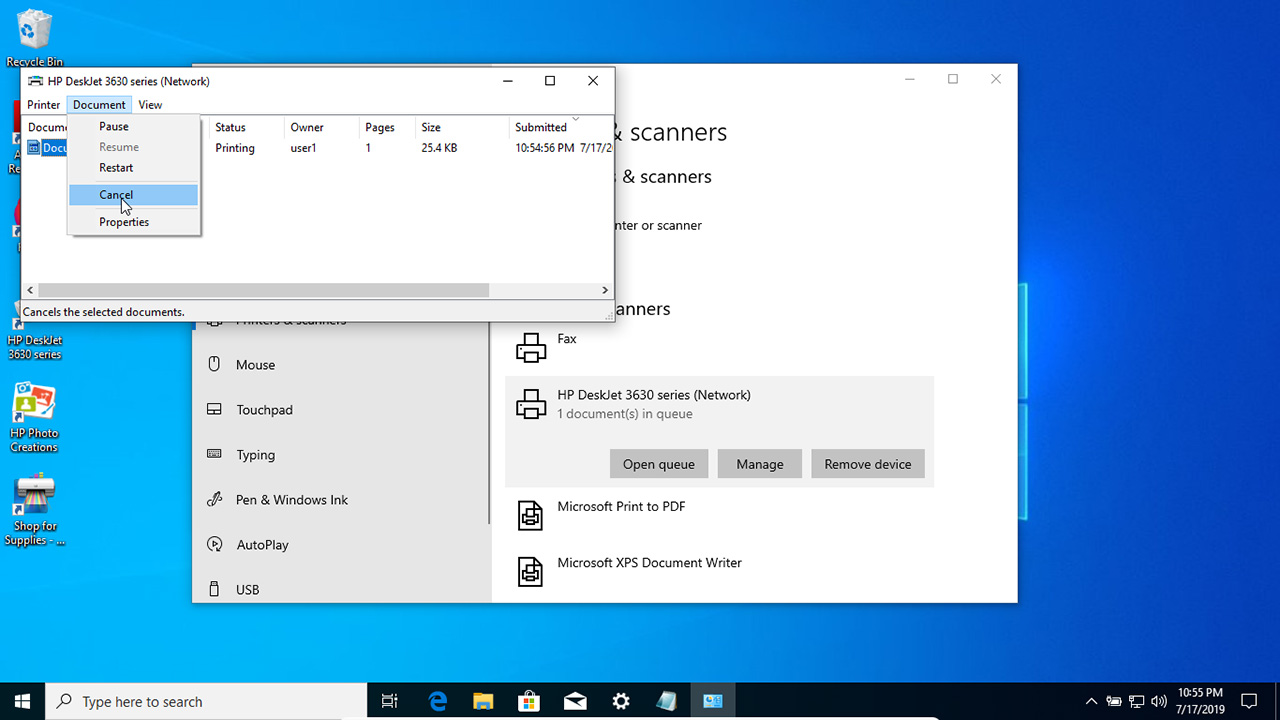Open Task View on the taskbar
Screen dimensions: 1280x720
pyautogui.click(x=390, y=701)
